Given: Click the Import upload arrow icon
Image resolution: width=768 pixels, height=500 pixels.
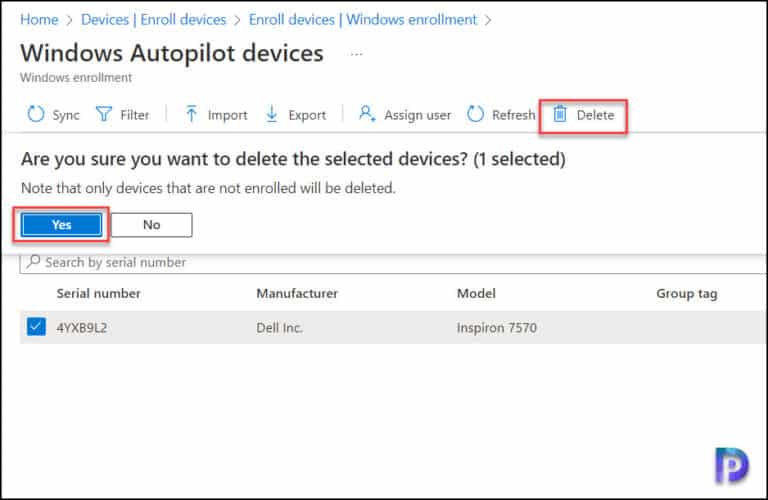Looking at the screenshot, I should [x=192, y=114].
